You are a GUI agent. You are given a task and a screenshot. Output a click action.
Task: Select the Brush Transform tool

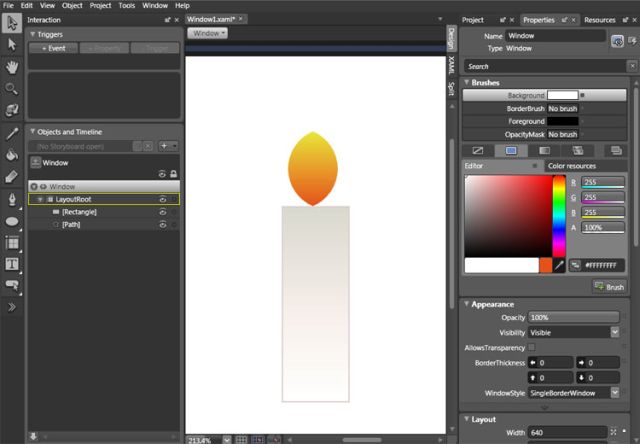click(x=12, y=177)
